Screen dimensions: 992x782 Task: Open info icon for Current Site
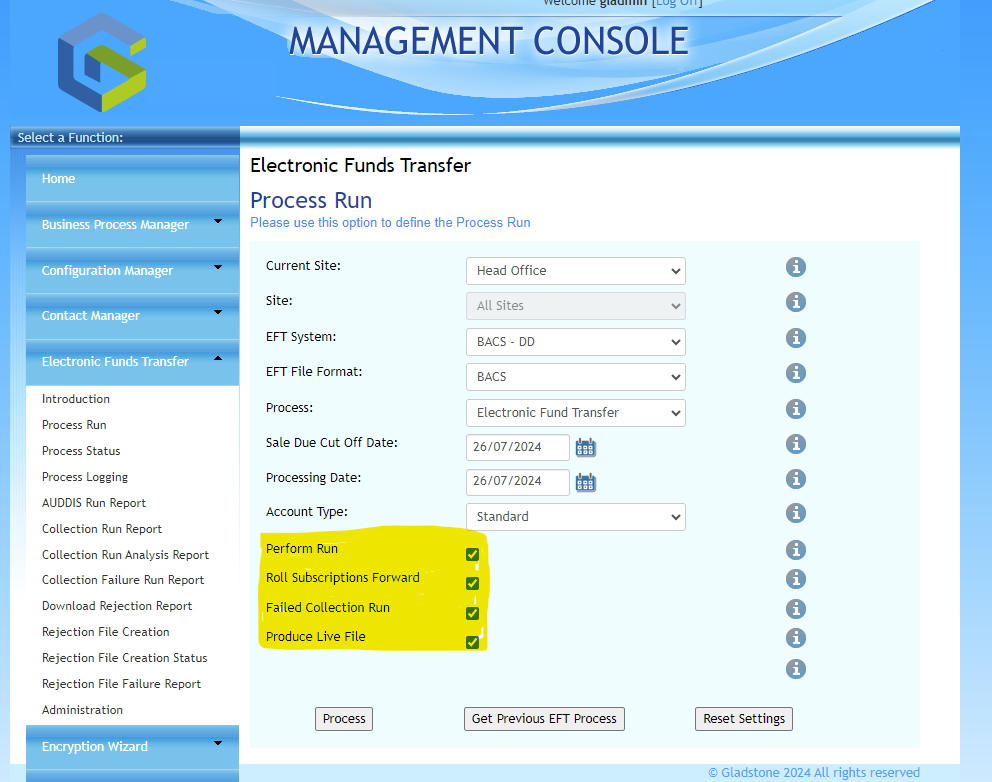coord(796,267)
